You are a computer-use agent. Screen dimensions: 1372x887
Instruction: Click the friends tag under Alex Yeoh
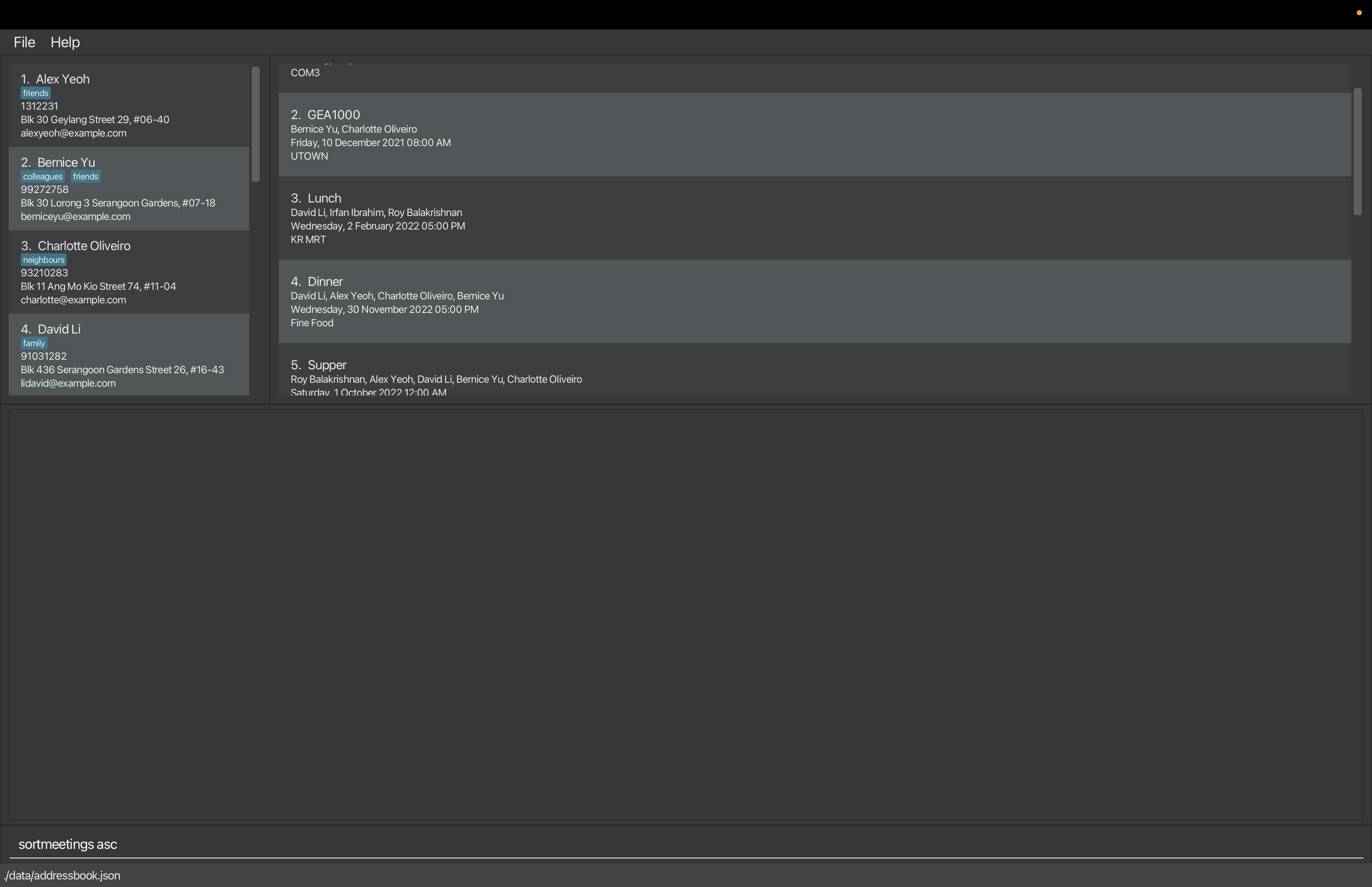pyautogui.click(x=36, y=93)
